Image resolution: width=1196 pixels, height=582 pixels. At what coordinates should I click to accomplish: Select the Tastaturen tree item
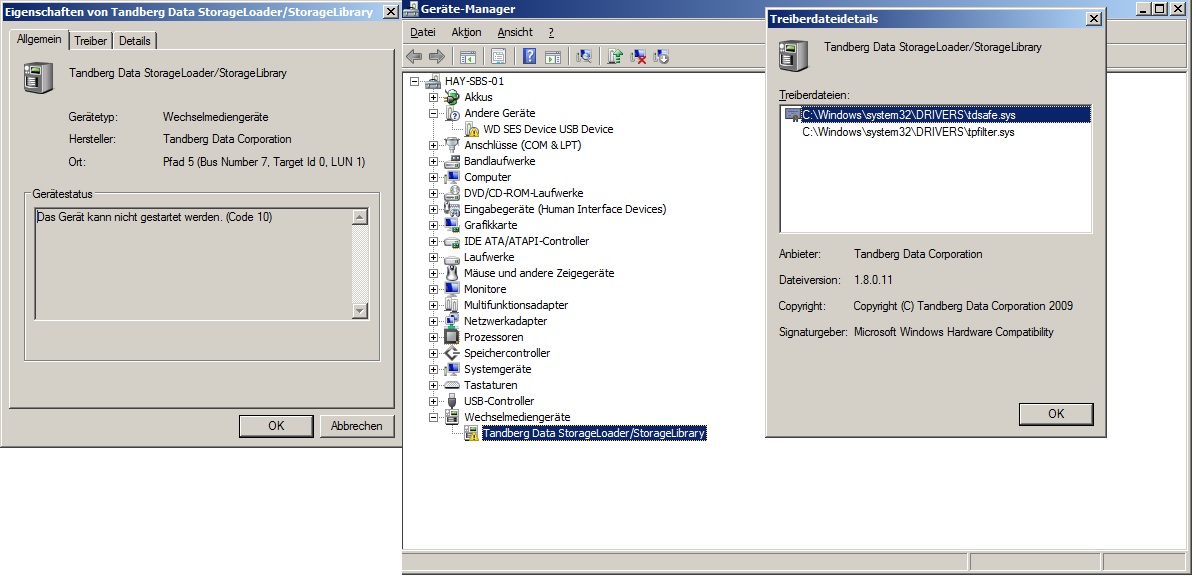pyautogui.click(x=490, y=385)
